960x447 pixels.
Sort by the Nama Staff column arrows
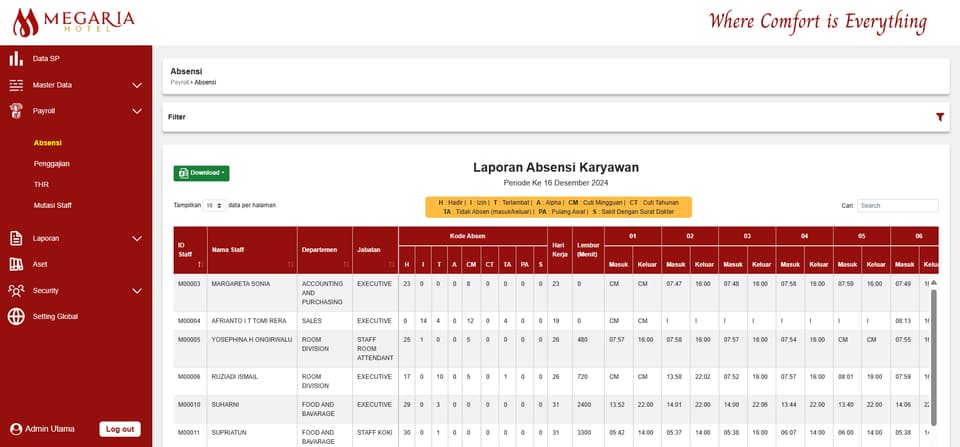tap(290, 264)
